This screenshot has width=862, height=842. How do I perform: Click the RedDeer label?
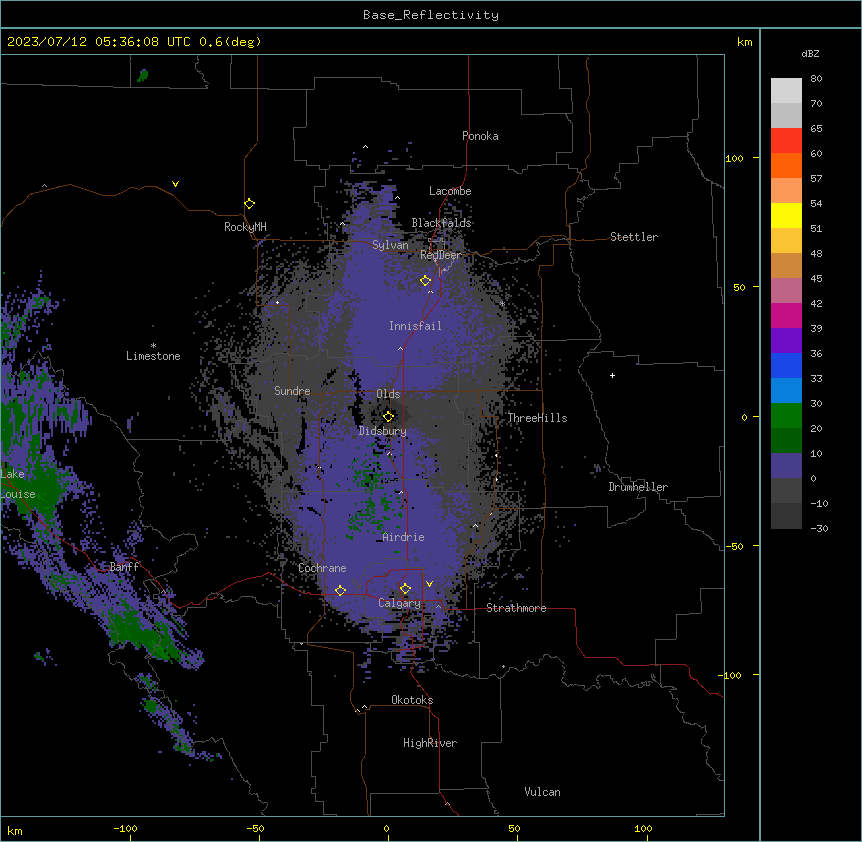click(x=441, y=255)
